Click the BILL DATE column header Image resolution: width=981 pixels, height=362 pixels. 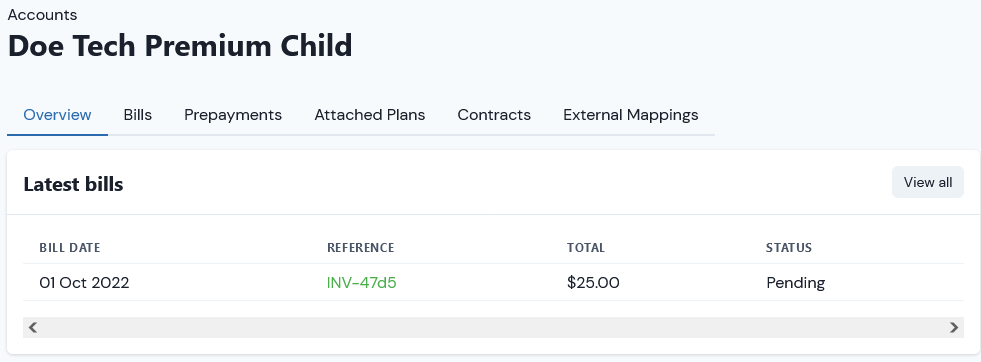tap(70, 248)
